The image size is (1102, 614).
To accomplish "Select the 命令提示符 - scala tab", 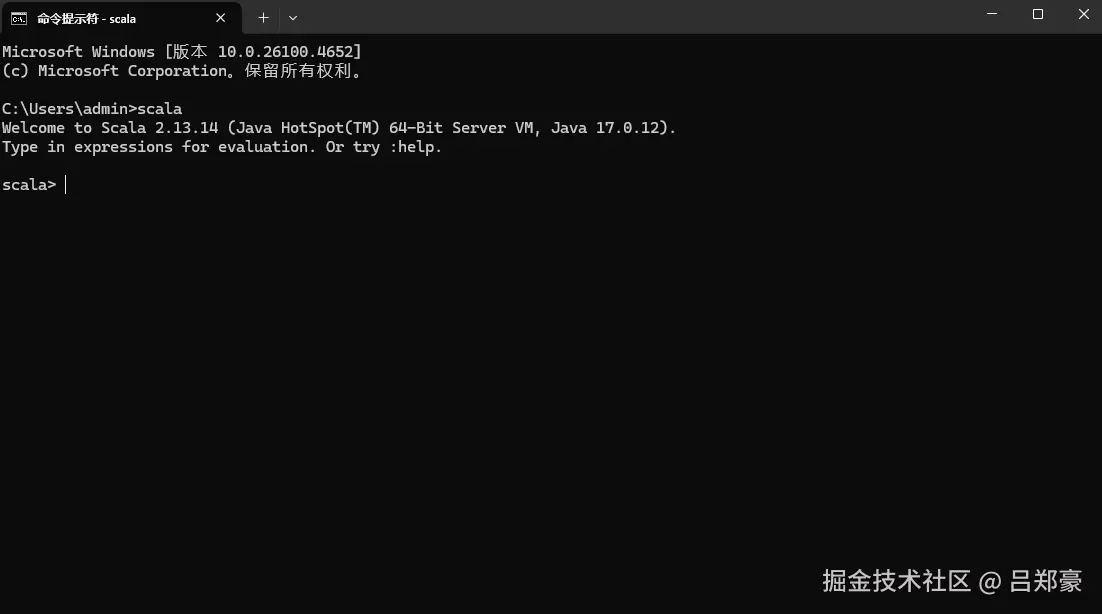I will click(x=110, y=17).
